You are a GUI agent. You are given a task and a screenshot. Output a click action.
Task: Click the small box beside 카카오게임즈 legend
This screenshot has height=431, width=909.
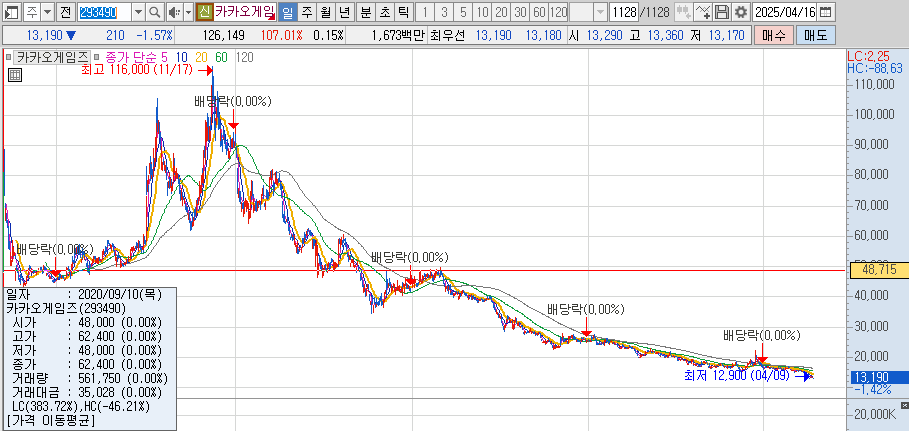click(x=8, y=57)
